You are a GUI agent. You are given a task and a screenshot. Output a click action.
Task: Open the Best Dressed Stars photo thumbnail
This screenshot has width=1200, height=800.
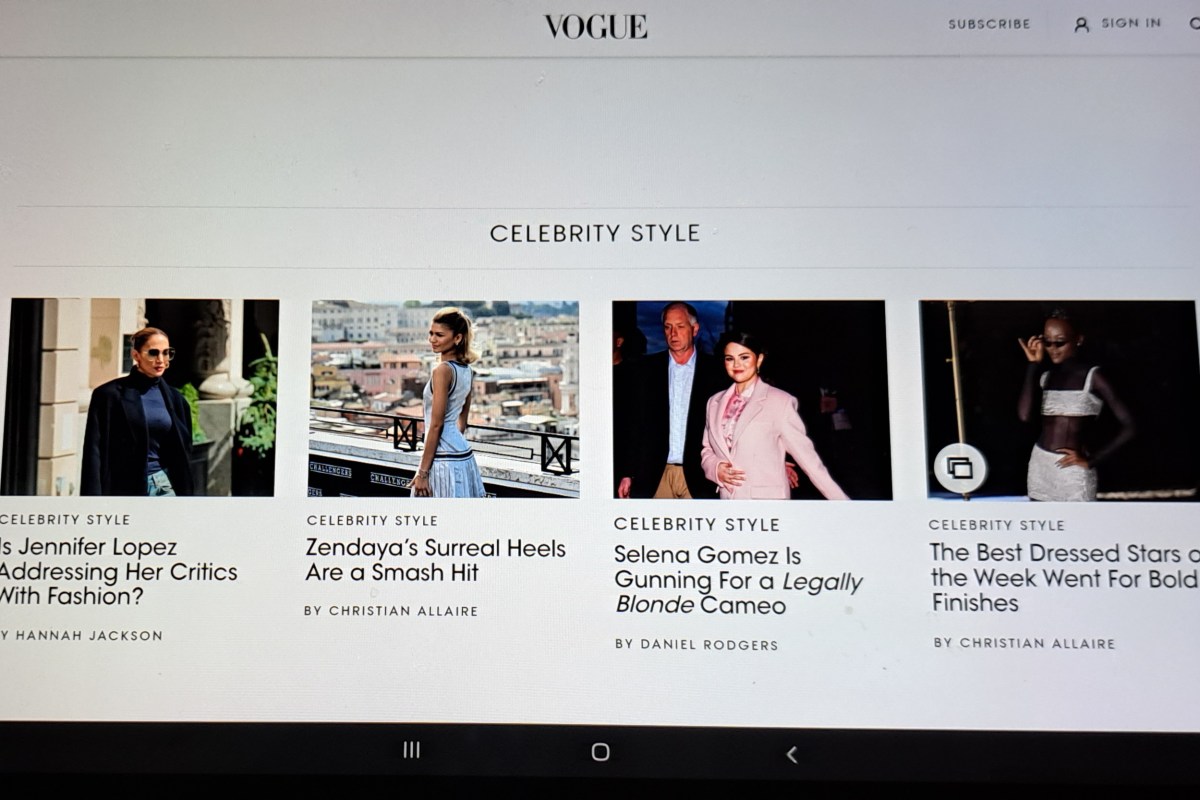(x=1060, y=400)
